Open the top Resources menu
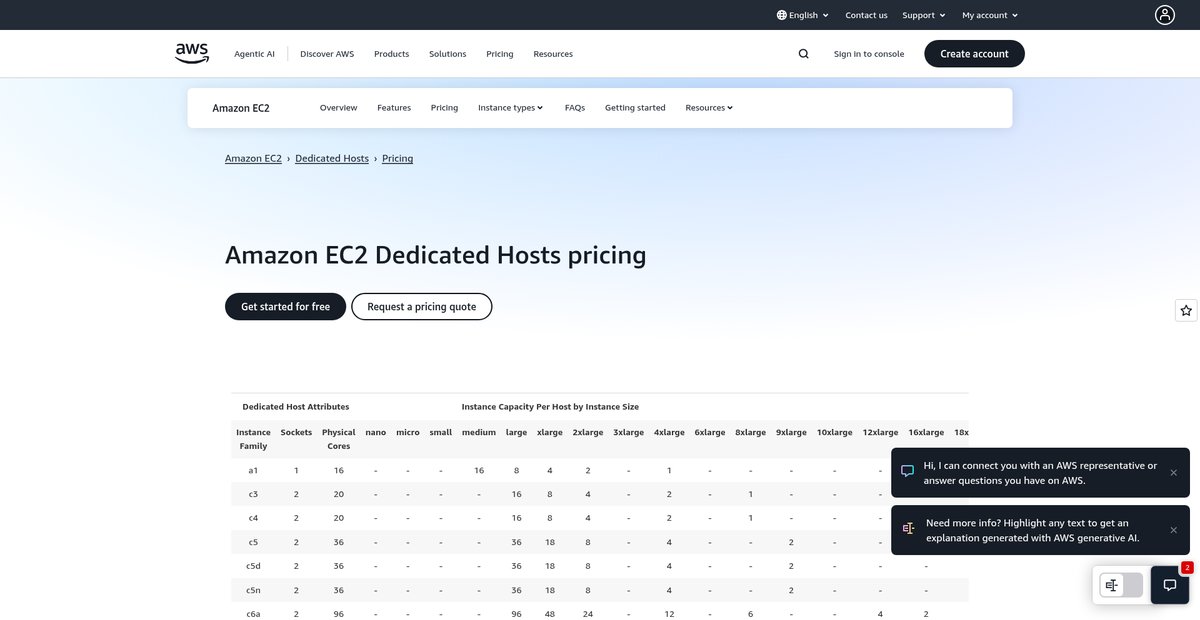 tap(553, 54)
